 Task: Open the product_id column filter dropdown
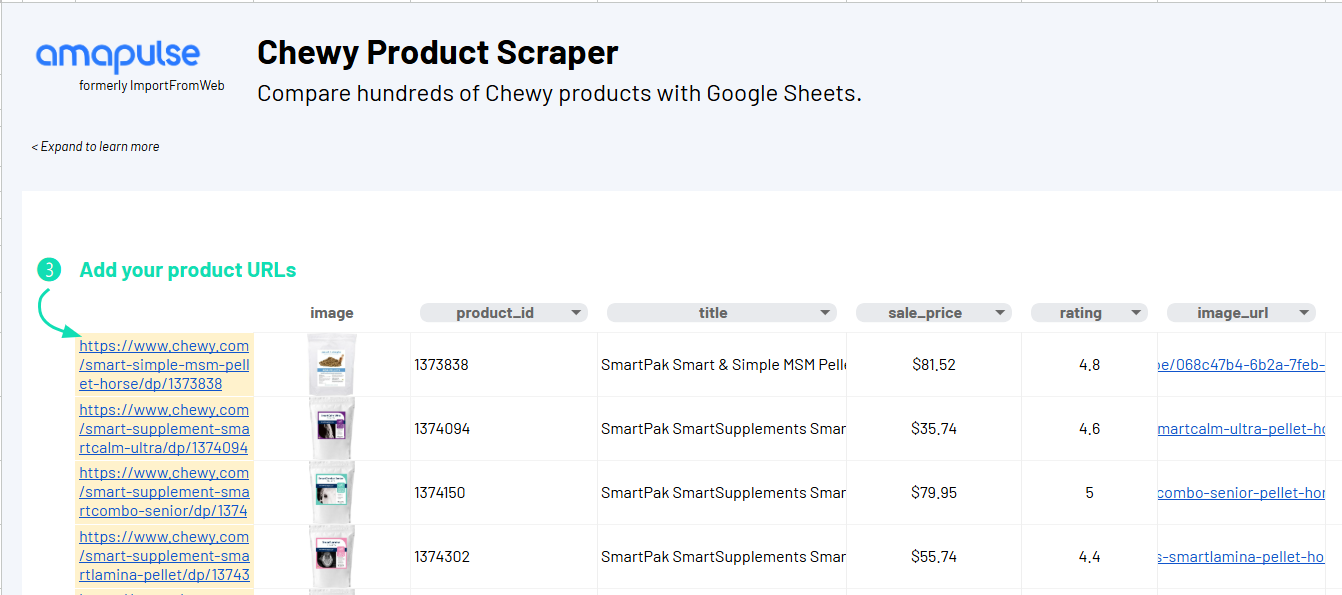point(576,313)
